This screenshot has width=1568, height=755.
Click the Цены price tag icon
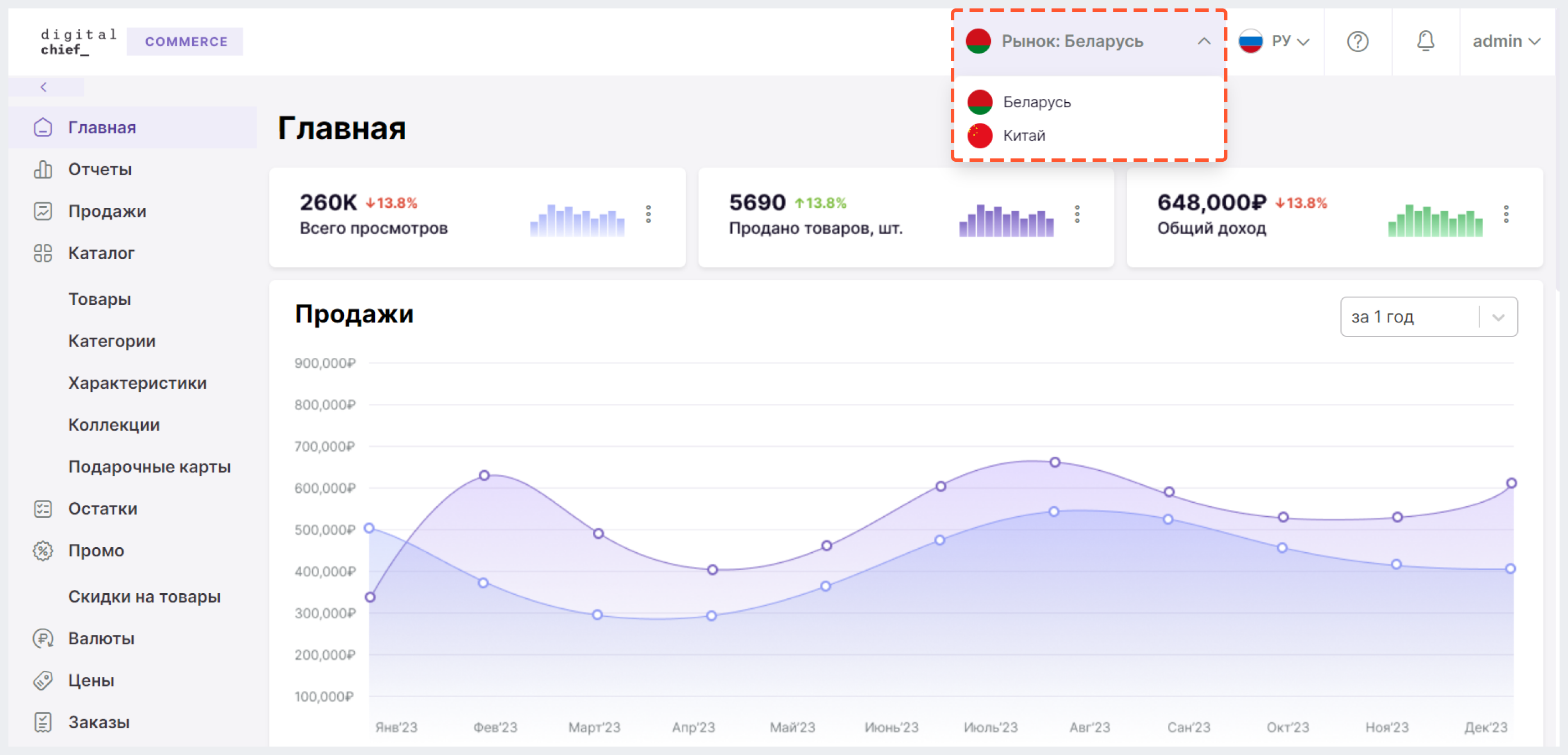point(43,680)
